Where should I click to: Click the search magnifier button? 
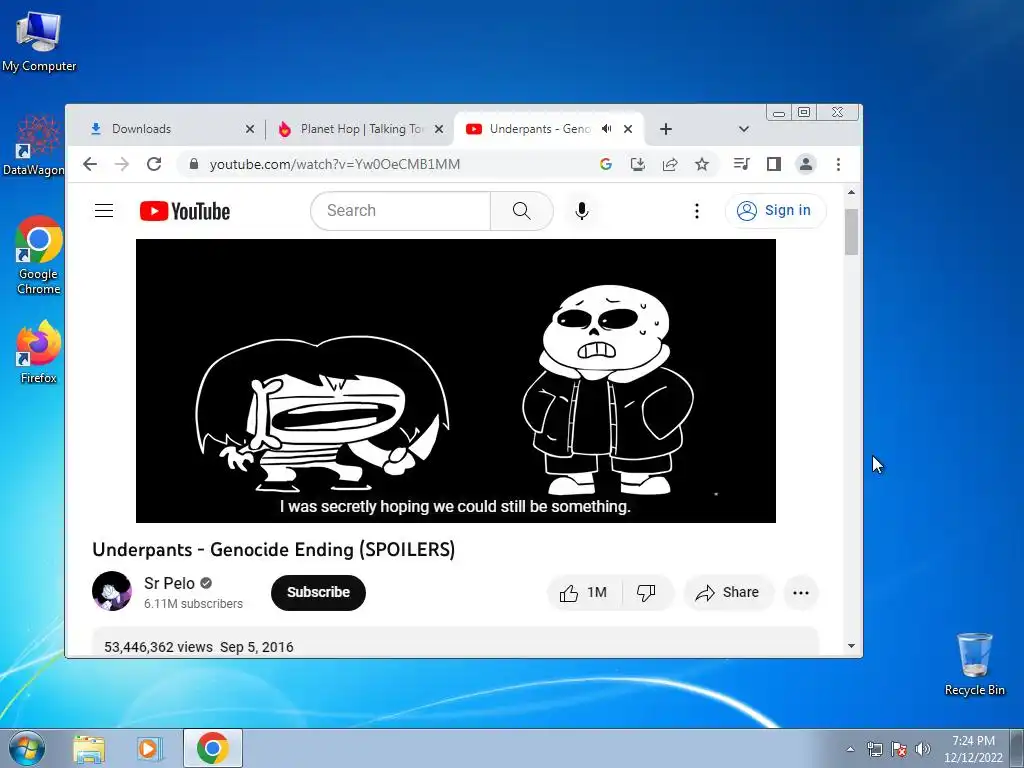(521, 211)
